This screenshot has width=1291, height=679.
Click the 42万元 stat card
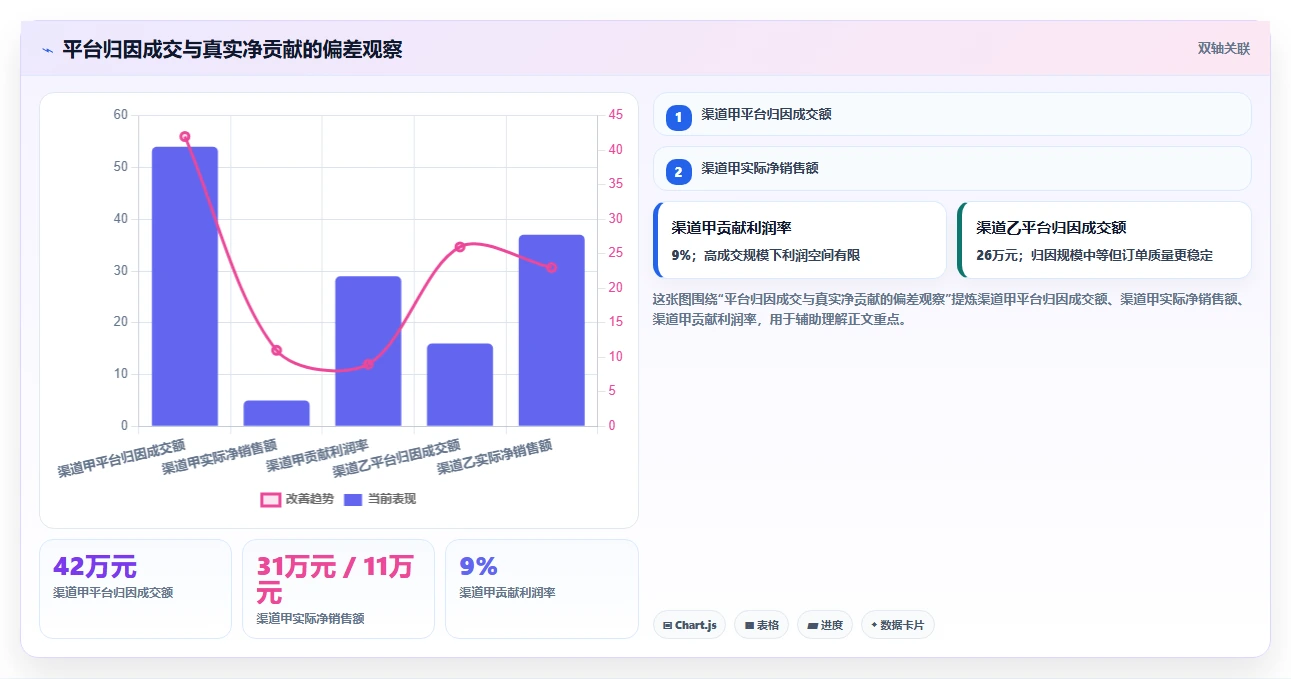[135, 588]
